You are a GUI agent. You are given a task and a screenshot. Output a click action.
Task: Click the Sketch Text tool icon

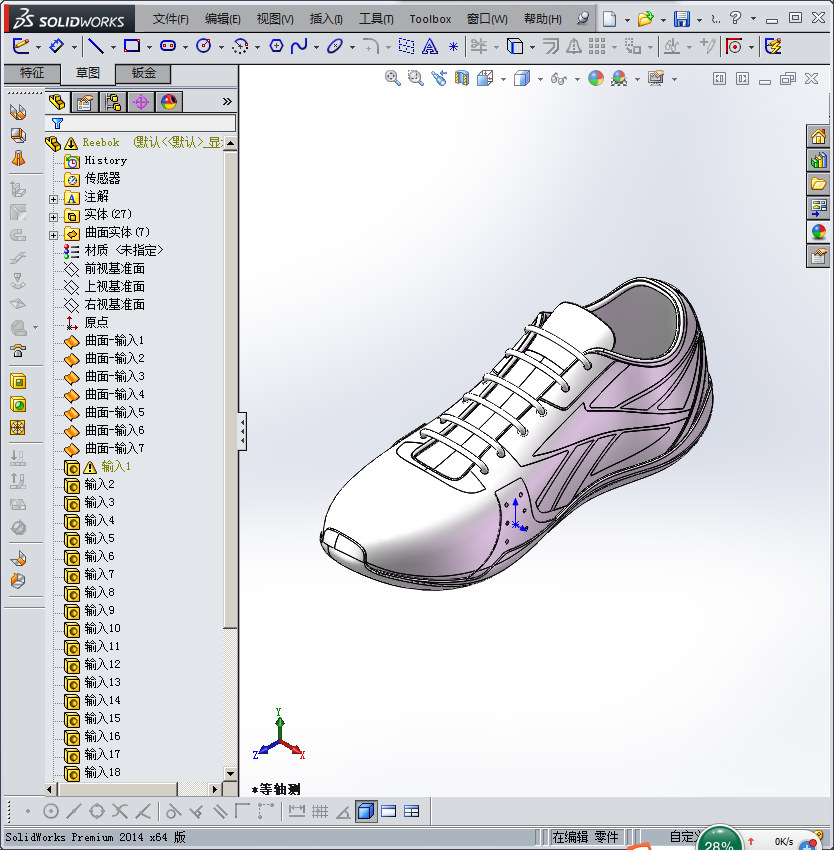point(429,46)
